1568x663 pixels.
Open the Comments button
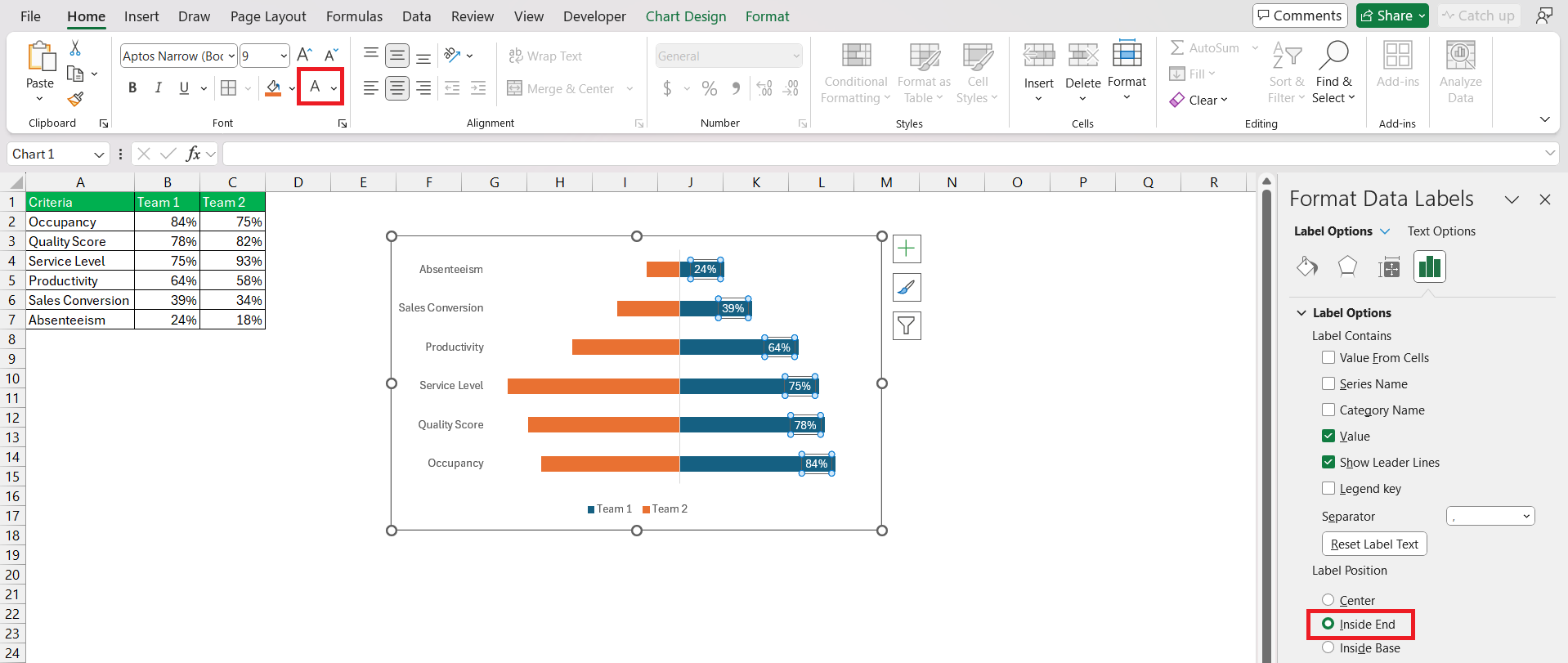(x=1300, y=16)
